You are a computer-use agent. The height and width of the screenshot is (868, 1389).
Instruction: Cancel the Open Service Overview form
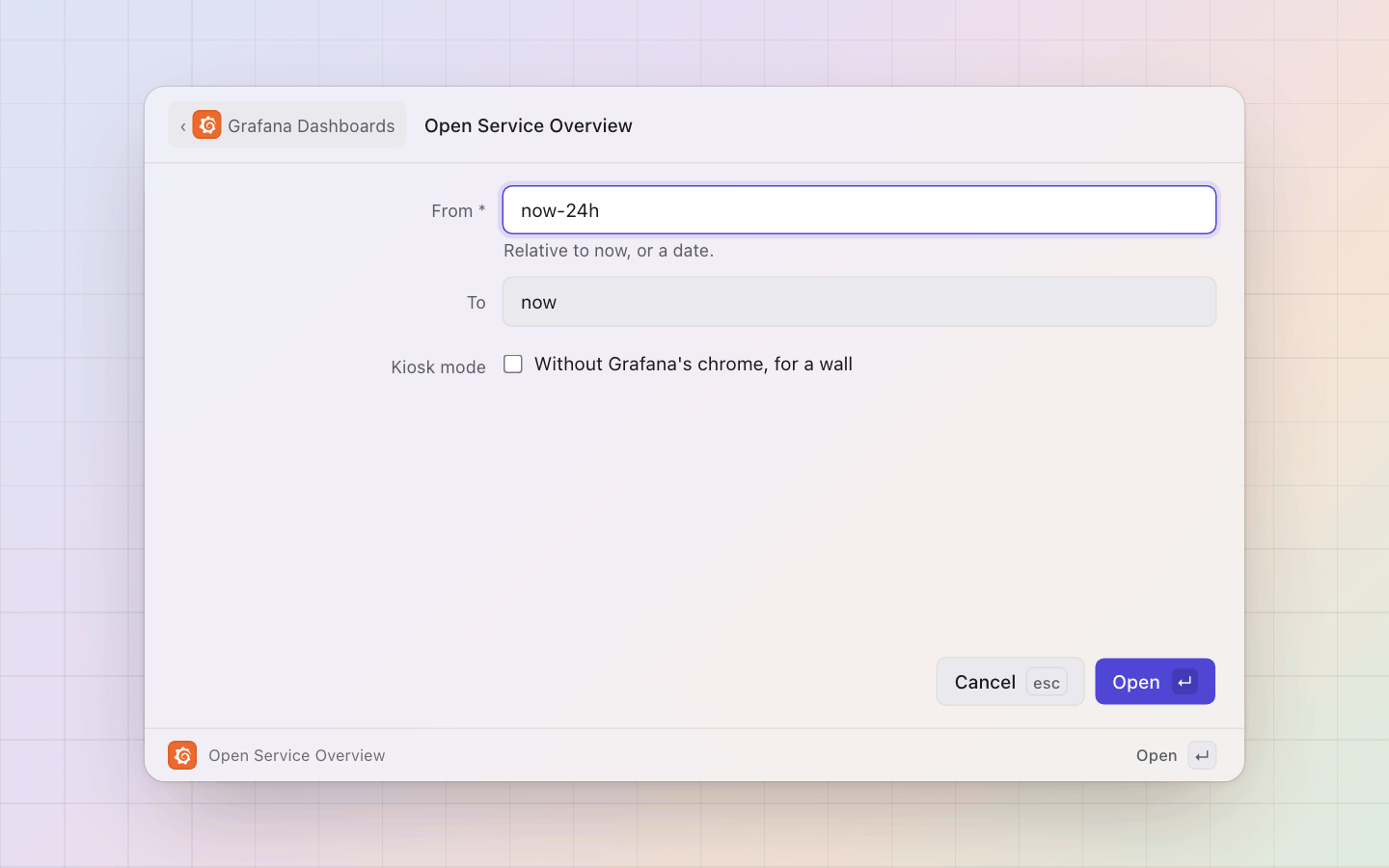[x=1010, y=682]
